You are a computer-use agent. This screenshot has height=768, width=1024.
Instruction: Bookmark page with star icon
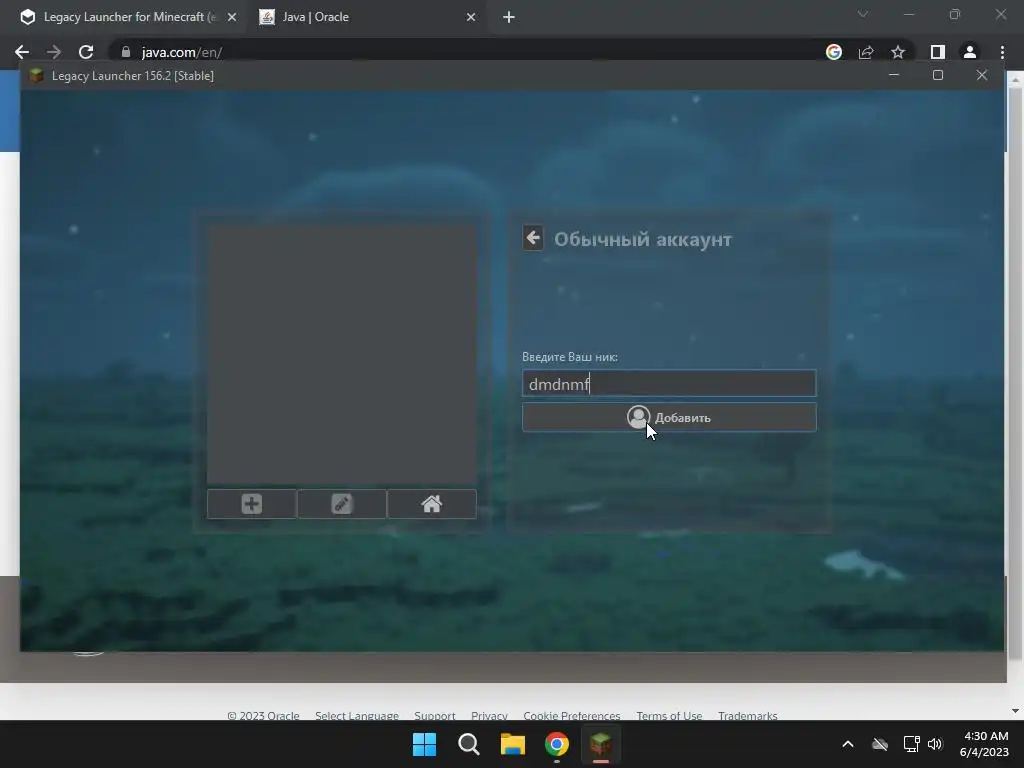click(898, 52)
